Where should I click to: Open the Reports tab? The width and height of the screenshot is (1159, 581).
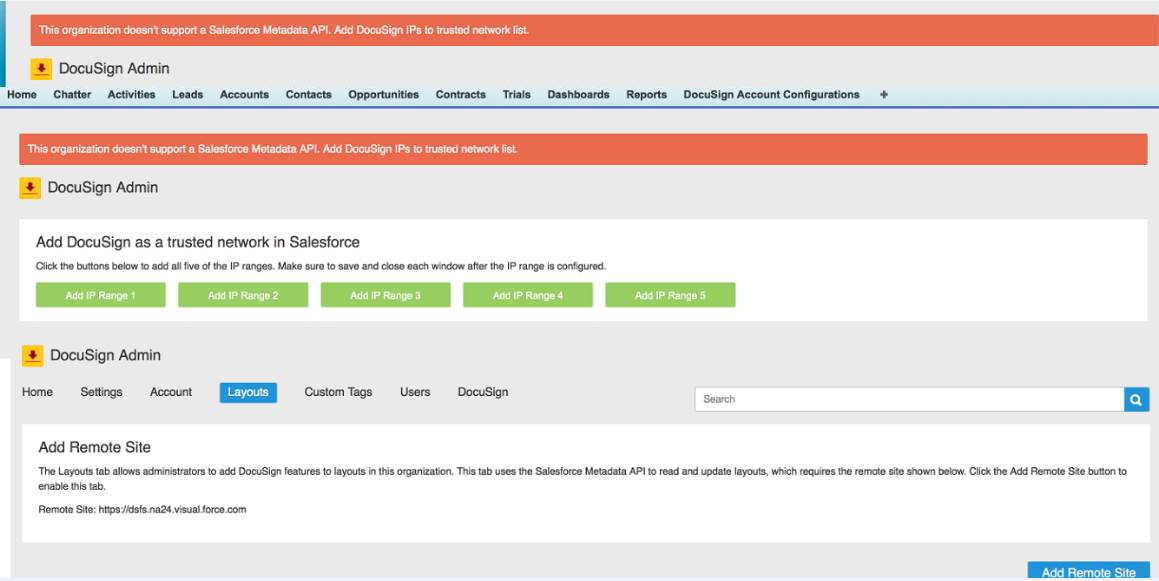point(644,94)
